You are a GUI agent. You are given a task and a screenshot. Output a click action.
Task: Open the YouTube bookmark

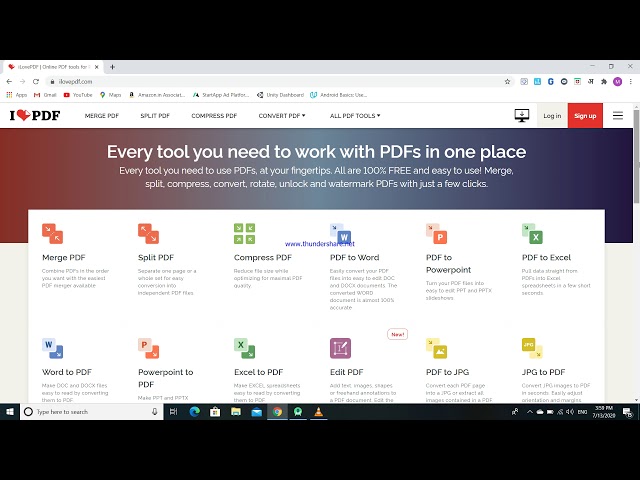pyautogui.click(x=78, y=95)
